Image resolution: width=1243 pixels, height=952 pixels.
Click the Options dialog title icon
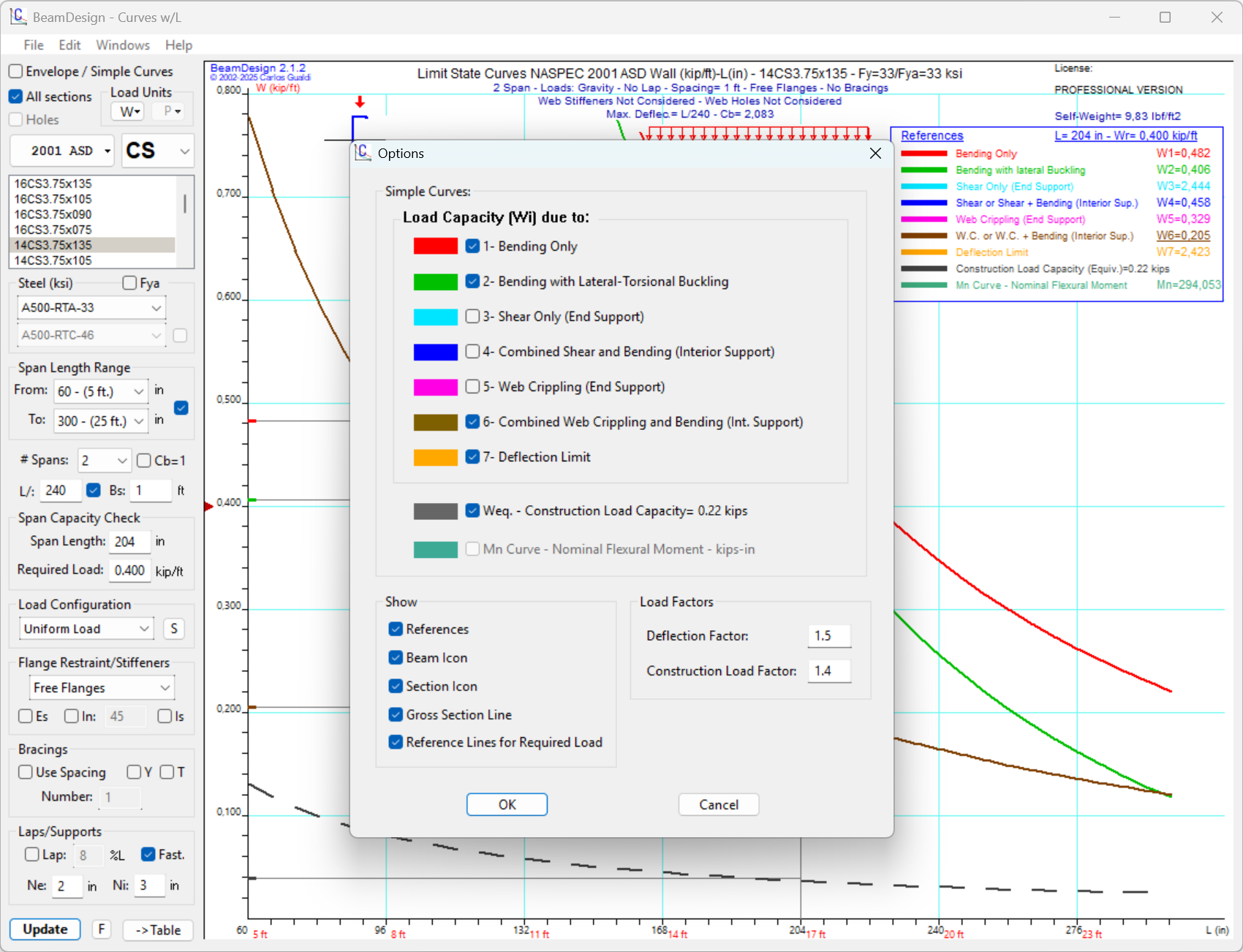click(363, 153)
